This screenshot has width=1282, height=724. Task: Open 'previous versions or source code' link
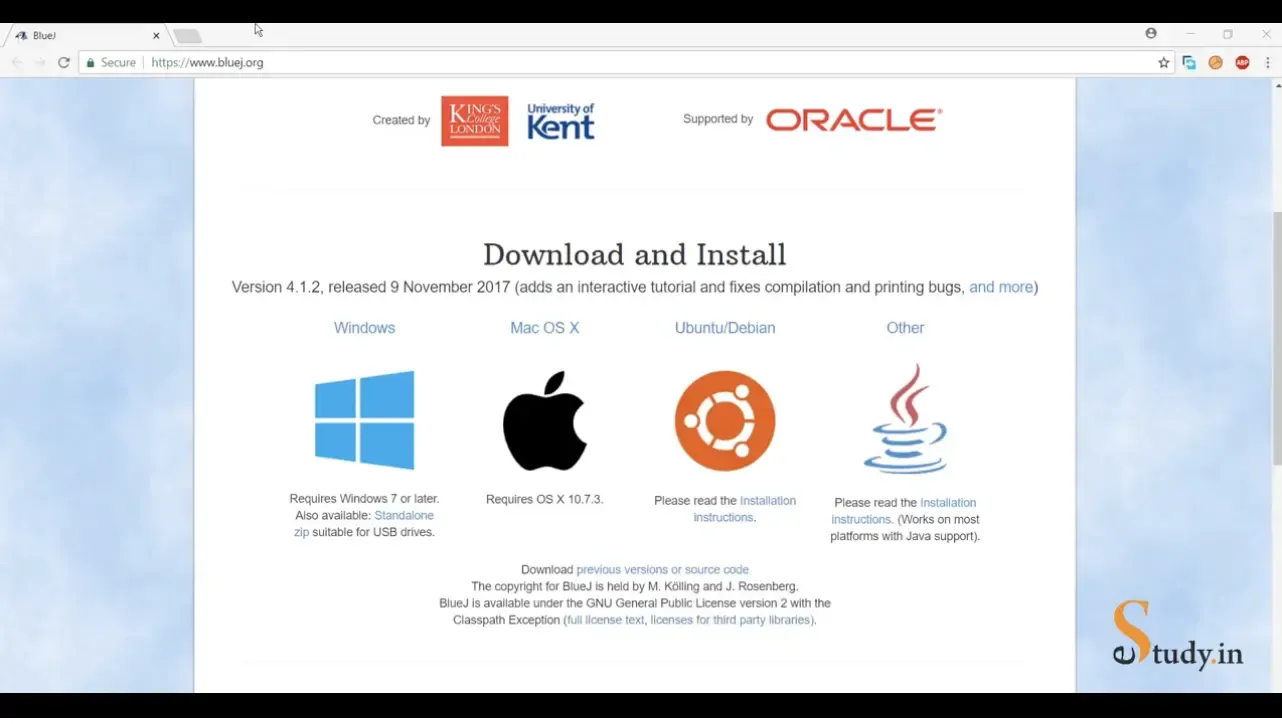pyautogui.click(x=662, y=570)
